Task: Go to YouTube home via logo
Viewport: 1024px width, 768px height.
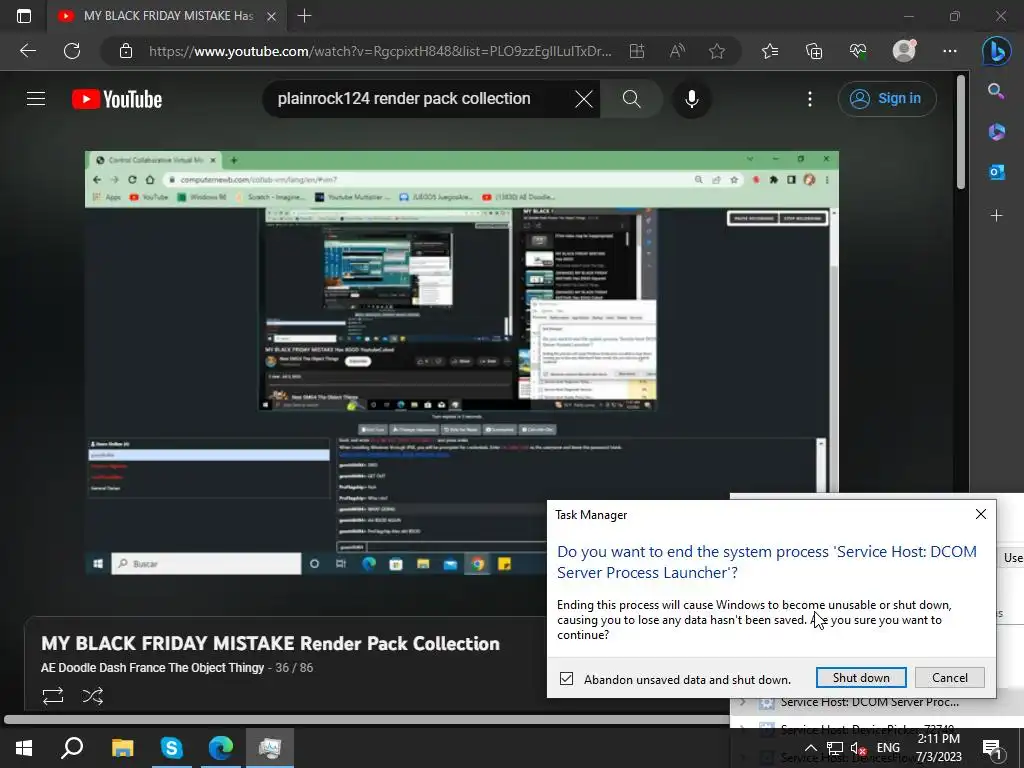Action: [117, 99]
